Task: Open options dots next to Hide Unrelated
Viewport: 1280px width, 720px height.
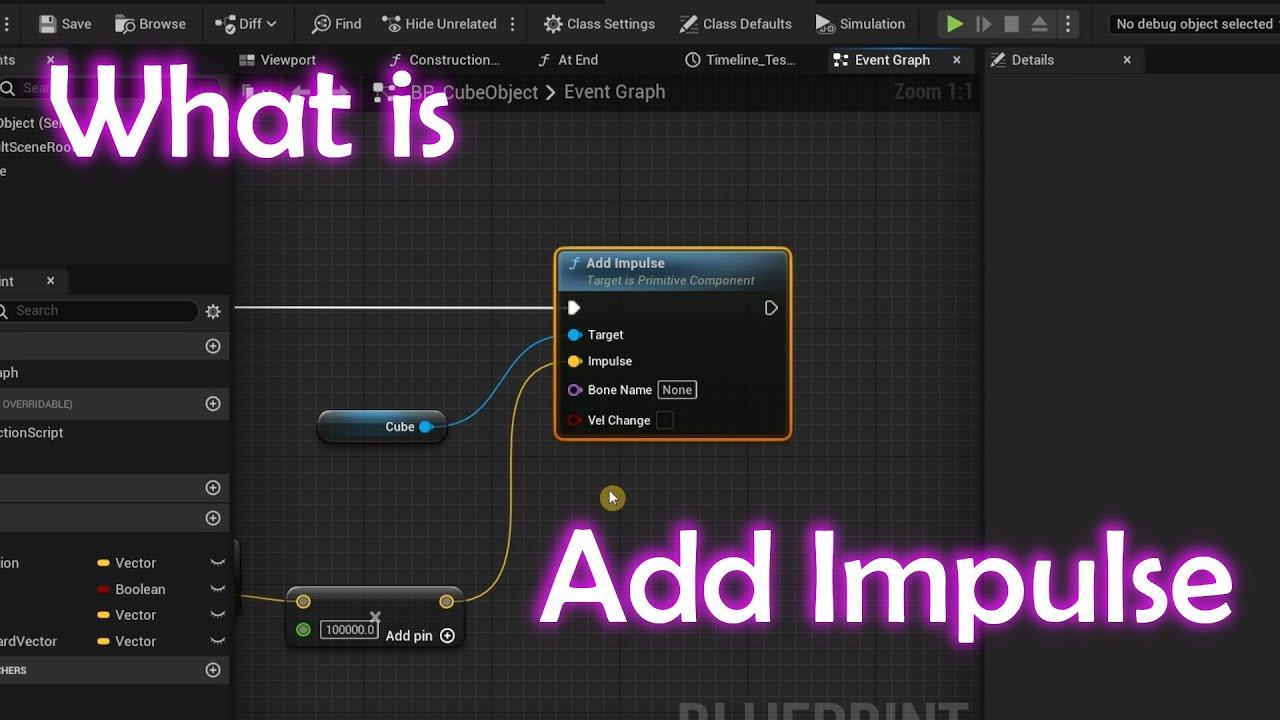Action: point(512,23)
